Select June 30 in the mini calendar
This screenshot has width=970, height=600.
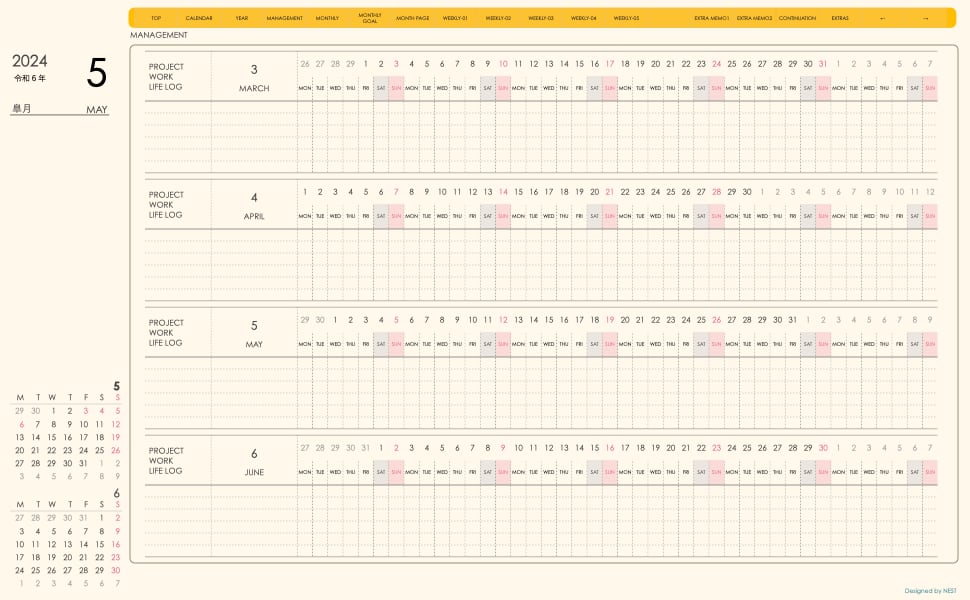[116, 570]
